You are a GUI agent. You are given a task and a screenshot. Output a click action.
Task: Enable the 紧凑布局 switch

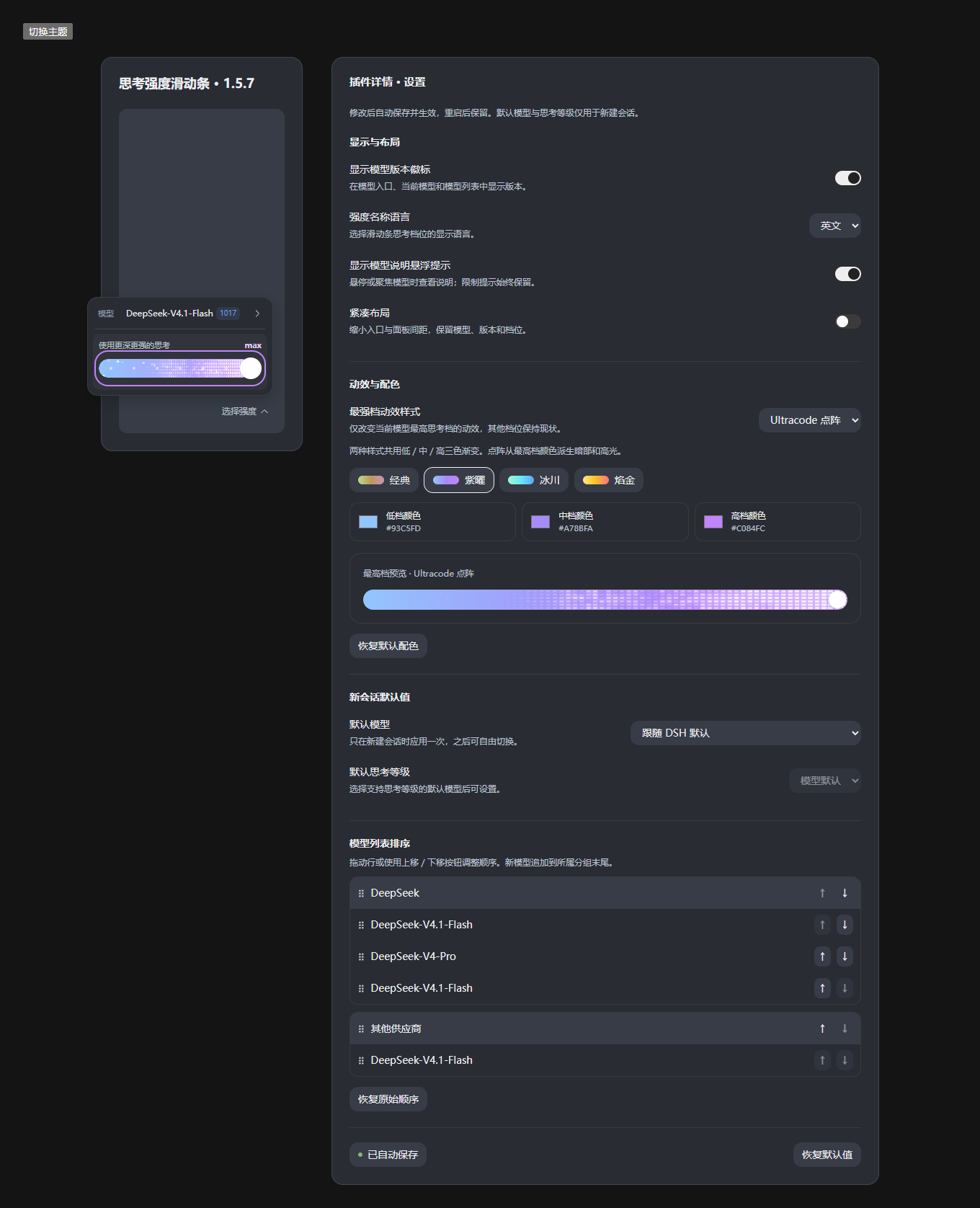(x=847, y=321)
